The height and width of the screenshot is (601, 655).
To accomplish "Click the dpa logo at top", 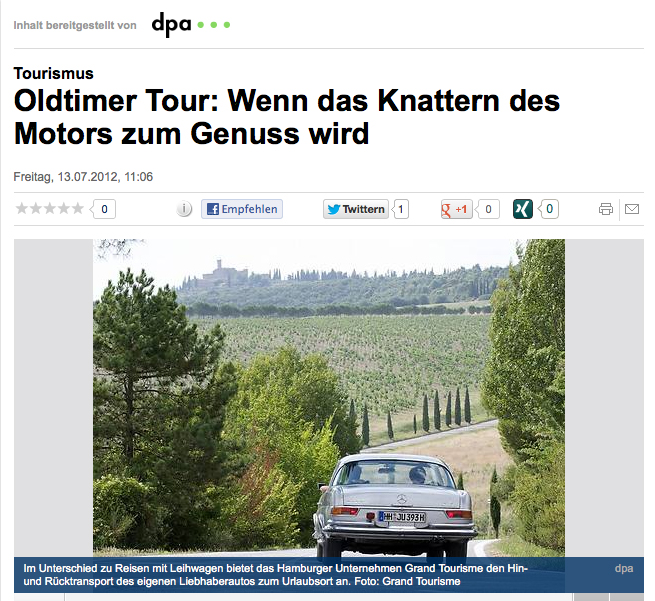I will [190, 25].
